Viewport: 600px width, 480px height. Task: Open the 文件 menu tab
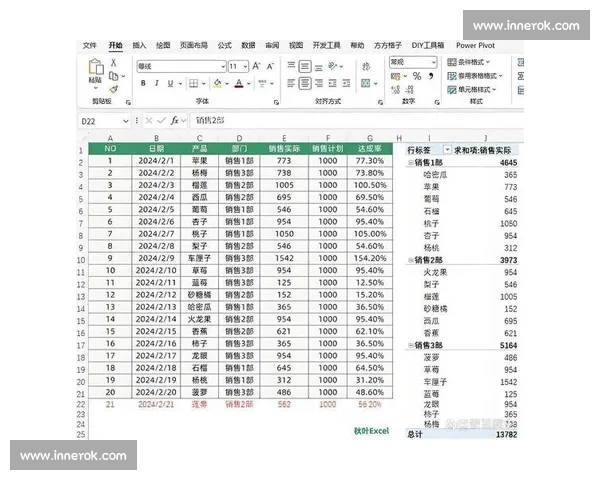pos(90,45)
